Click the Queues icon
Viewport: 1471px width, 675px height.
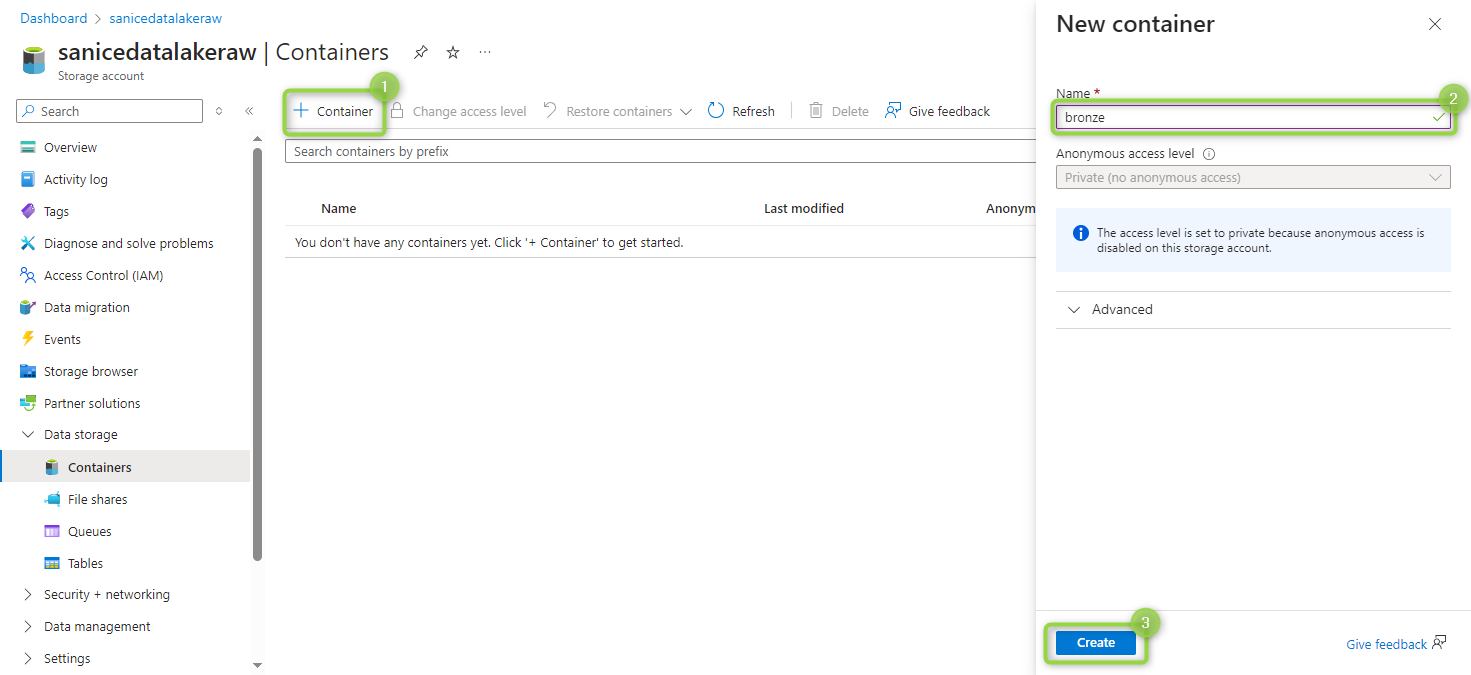52,531
